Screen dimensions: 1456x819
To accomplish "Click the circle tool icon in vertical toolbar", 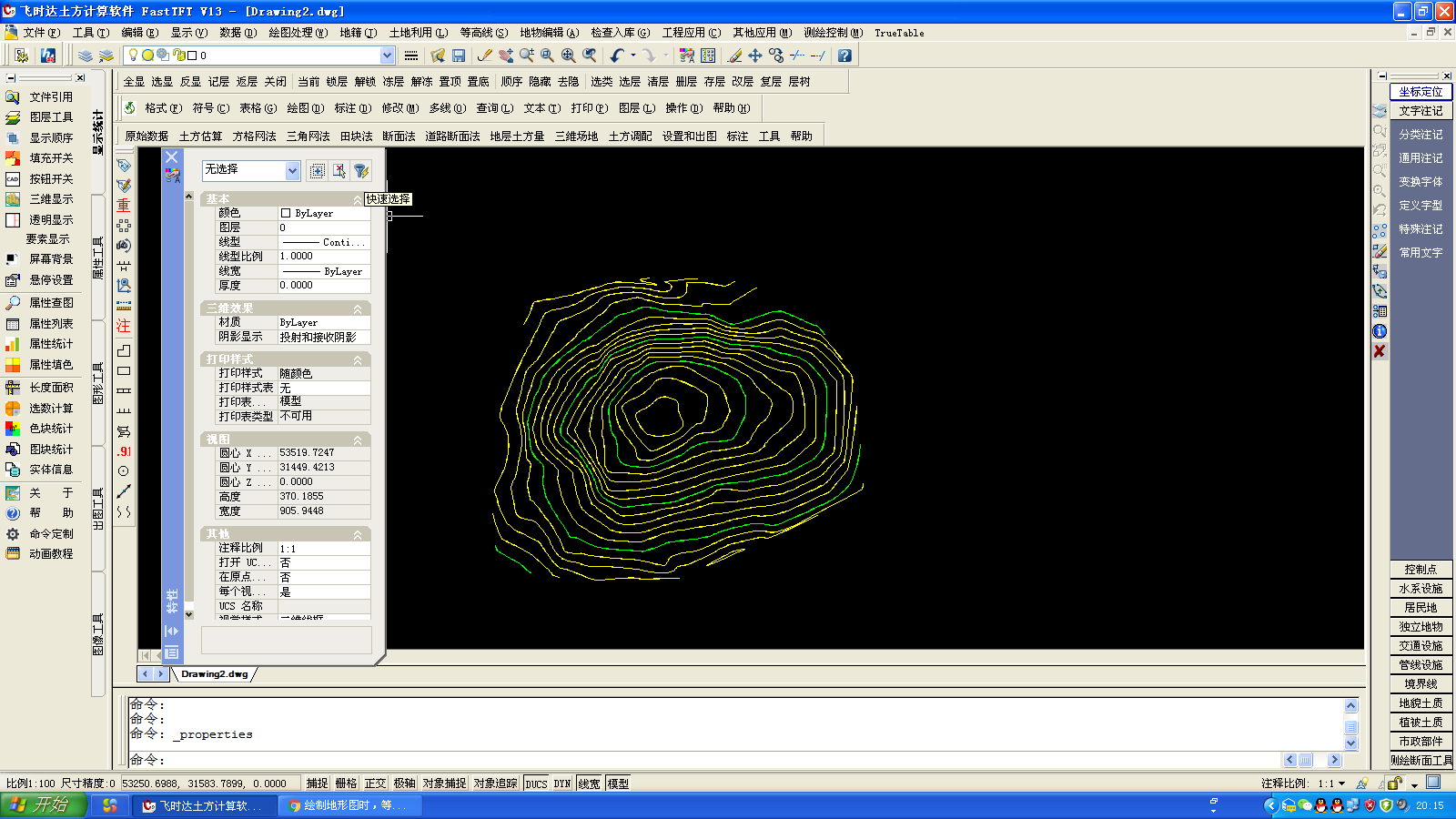I will [x=124, y=471].
